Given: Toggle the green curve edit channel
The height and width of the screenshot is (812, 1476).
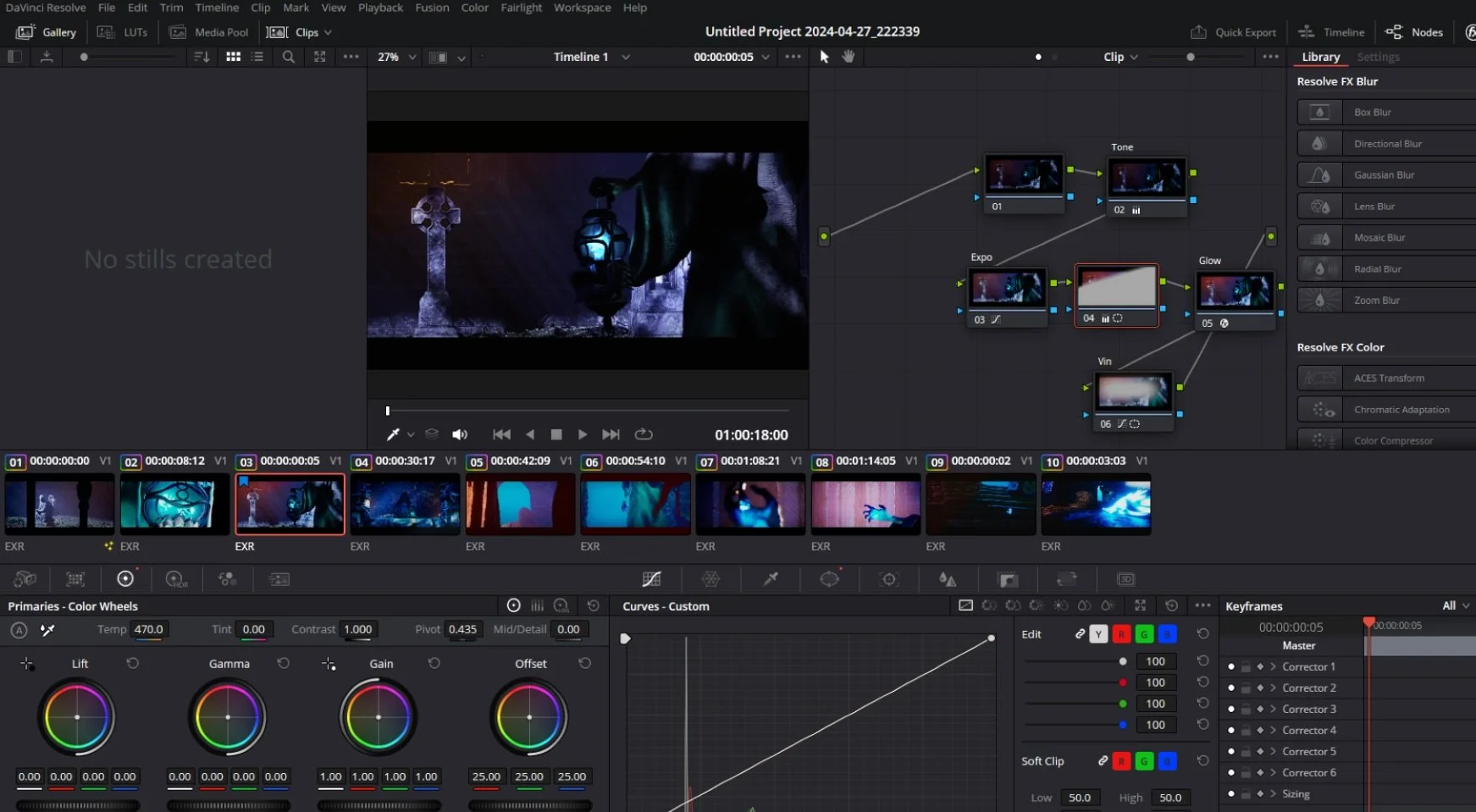Looking at the screenshot, I should pyautogui.click(x=1144, y=634).
